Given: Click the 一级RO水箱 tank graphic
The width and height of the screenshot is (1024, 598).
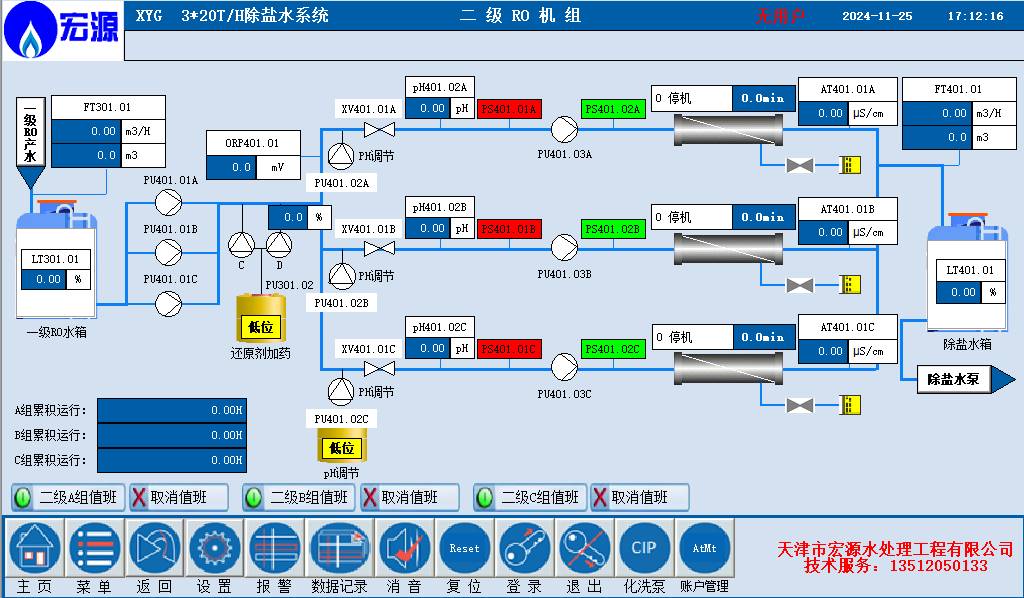Looking at the screenshot, I should click(x=56, y=260).
